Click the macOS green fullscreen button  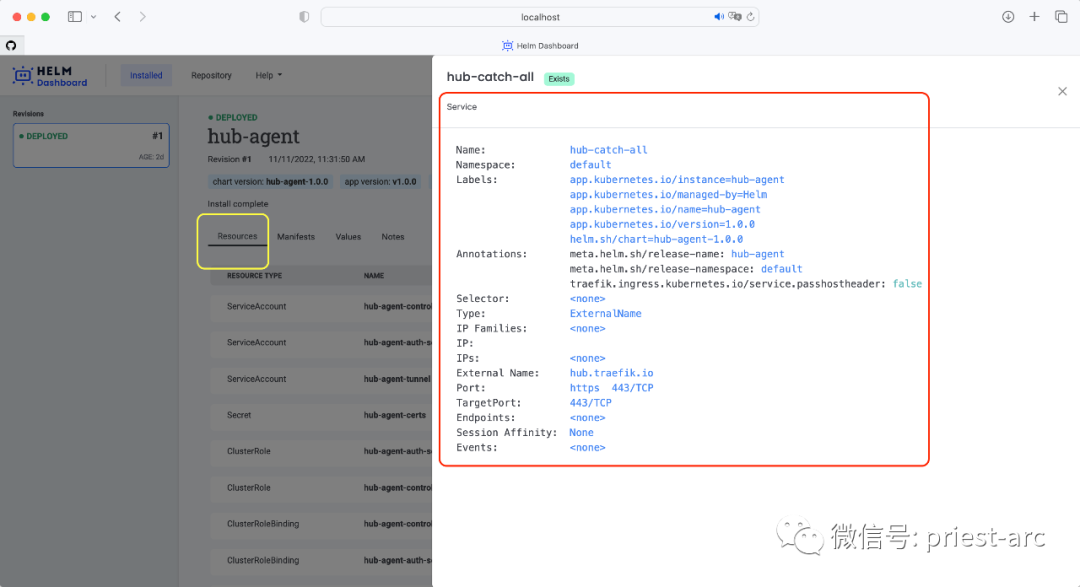point(45,17)
